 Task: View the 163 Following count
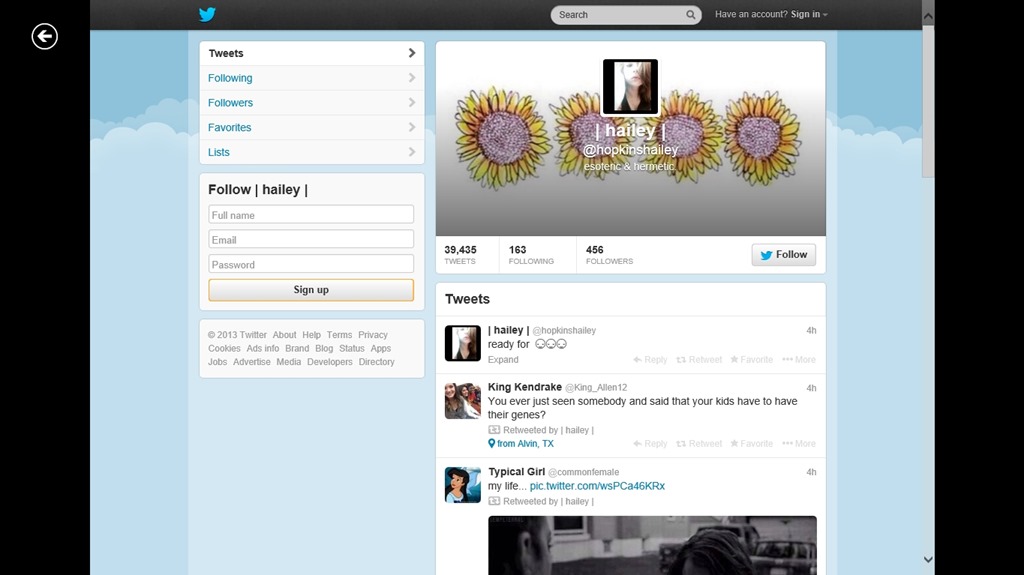point(531,255)
